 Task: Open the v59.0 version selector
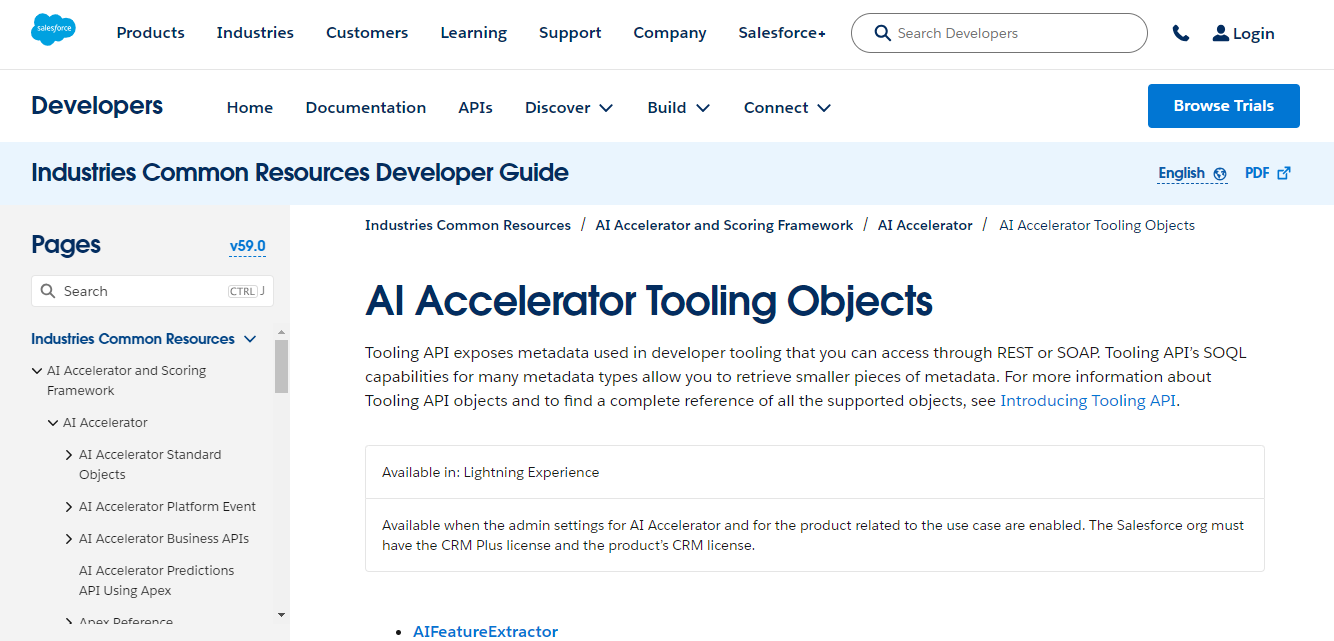(247, 246)
